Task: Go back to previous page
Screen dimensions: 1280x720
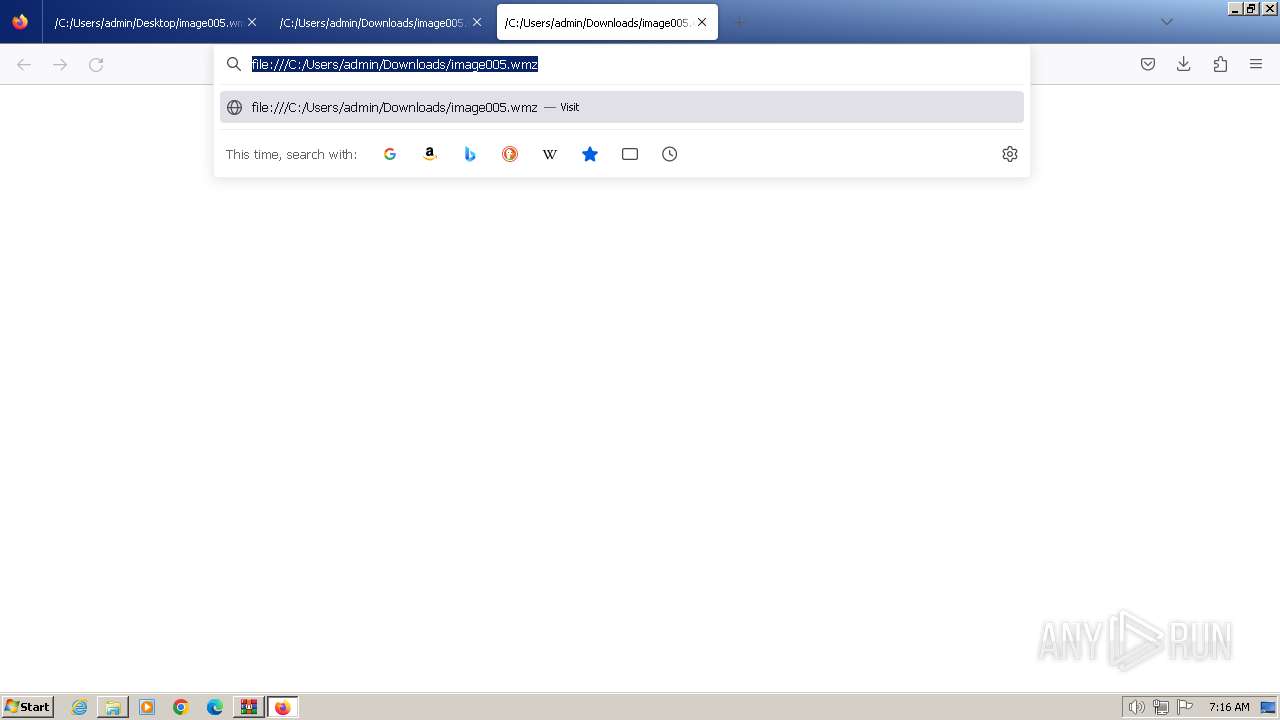Action: pyautogui.click(x=24, y=64)
